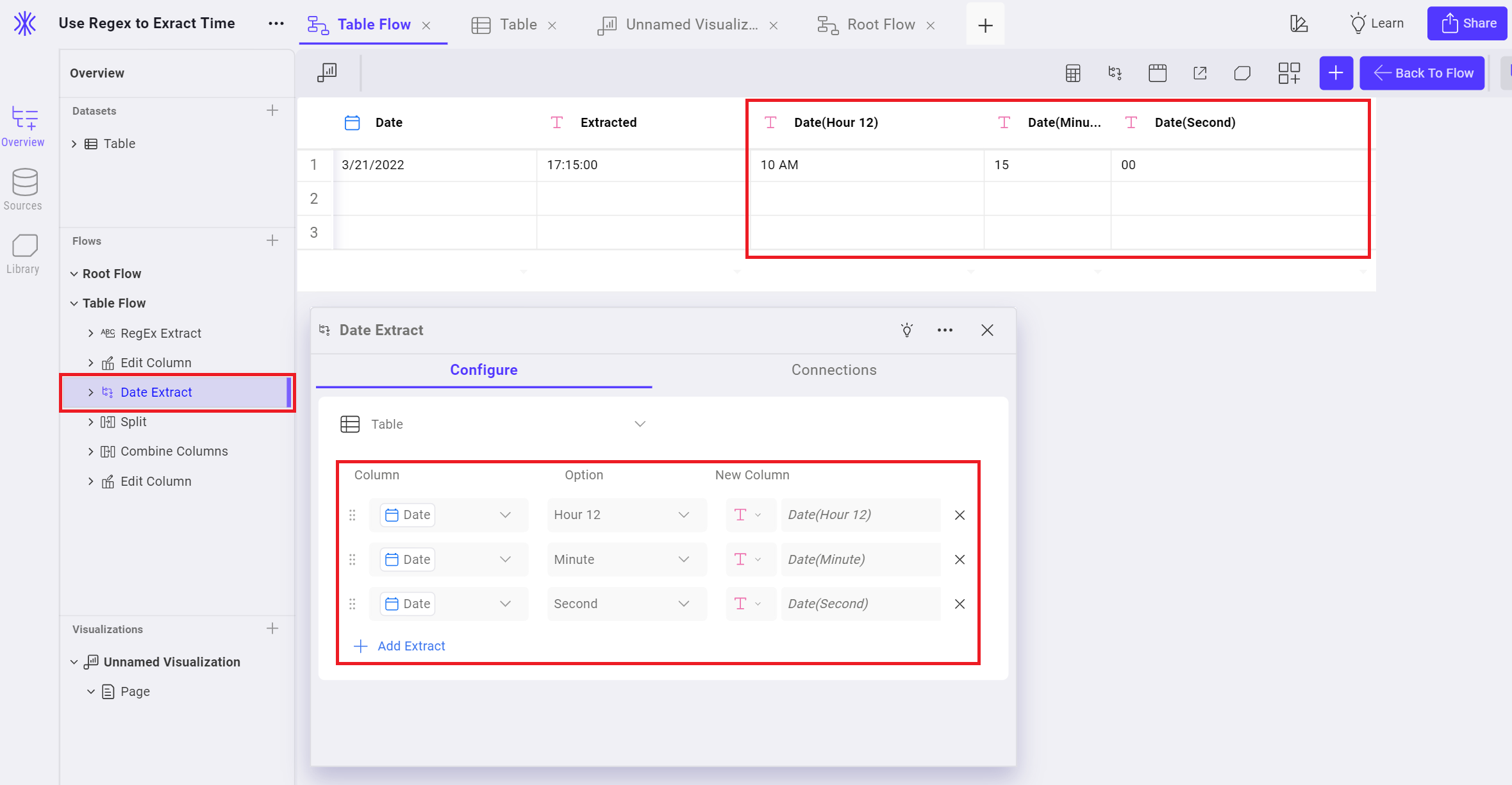Switch to the Table tab
1512x785 pixels.
pyautogui.click(x=505, y=24)
